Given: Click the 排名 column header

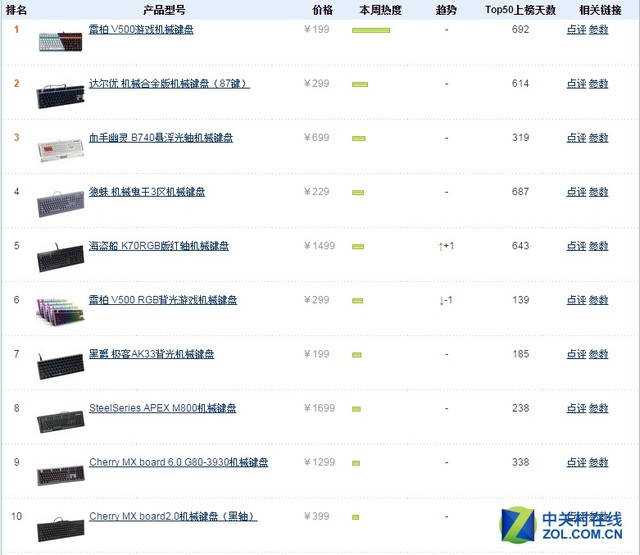Looking at the screenshot, I should click(16, 10).
